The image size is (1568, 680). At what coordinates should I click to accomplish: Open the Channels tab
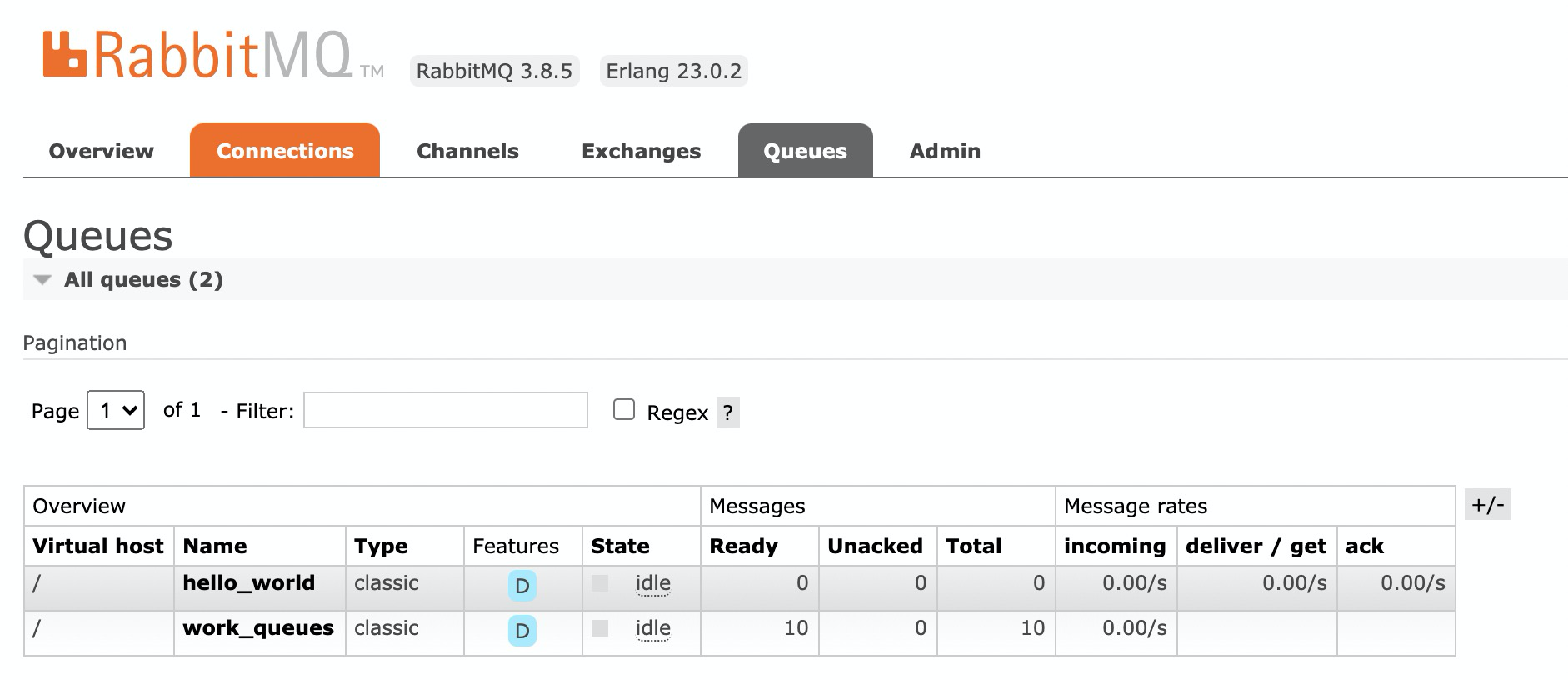pyautogui.click(x=467, y=151)
